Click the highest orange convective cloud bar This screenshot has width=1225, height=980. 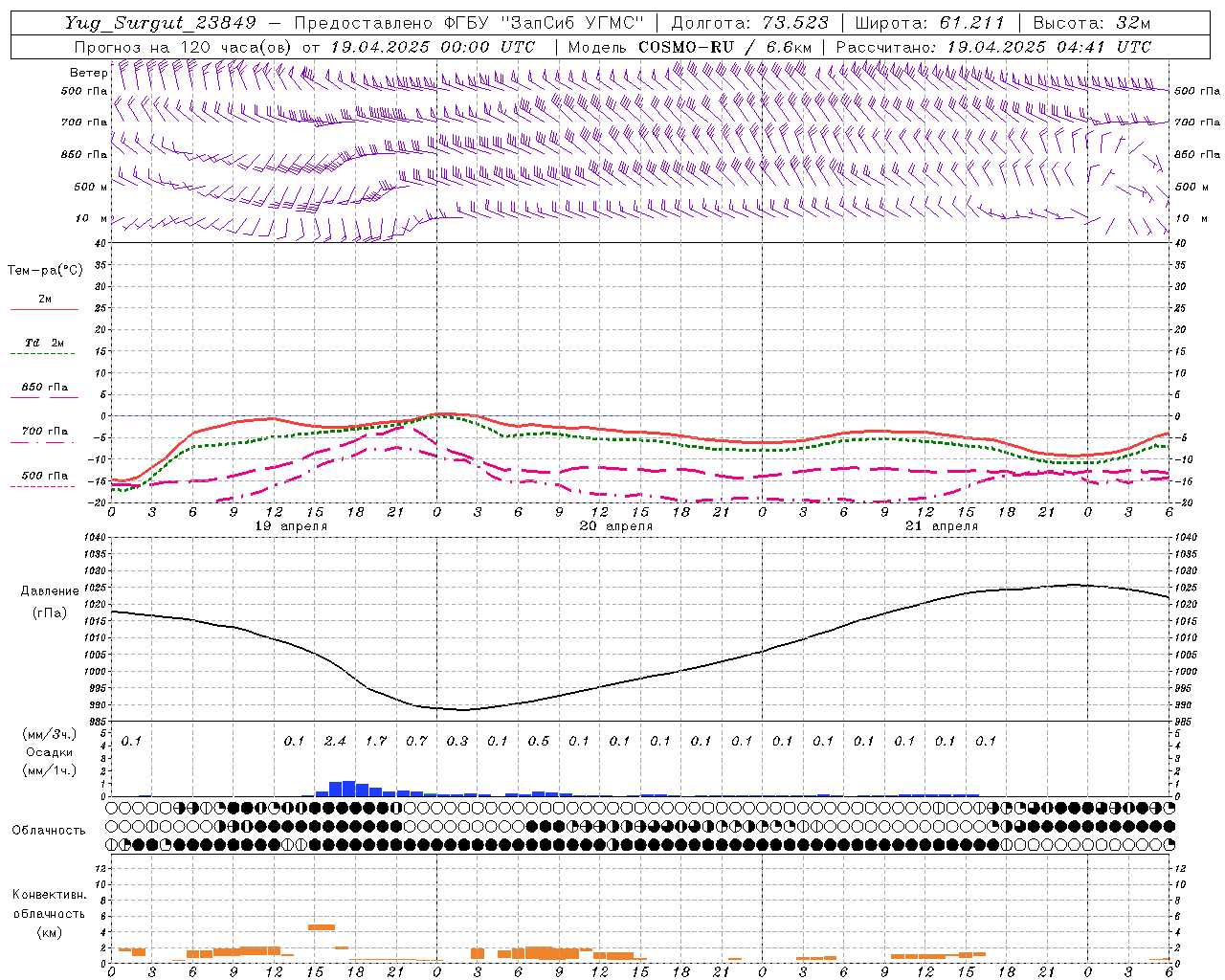(x=322, y=926)
